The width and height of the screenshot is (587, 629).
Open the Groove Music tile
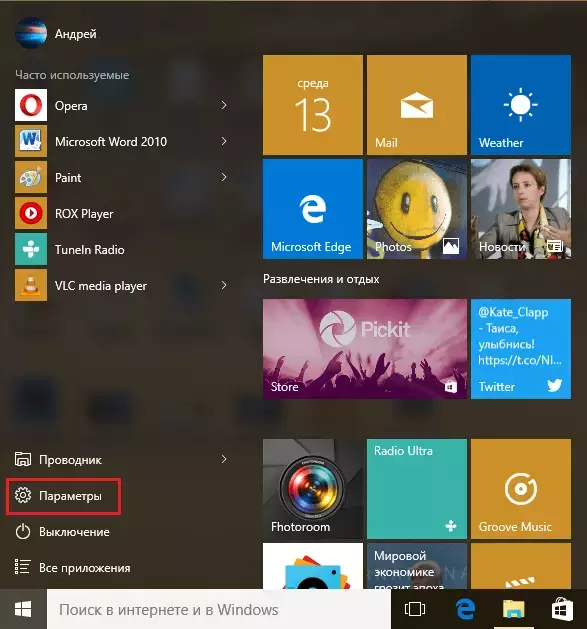pos(521,489)
